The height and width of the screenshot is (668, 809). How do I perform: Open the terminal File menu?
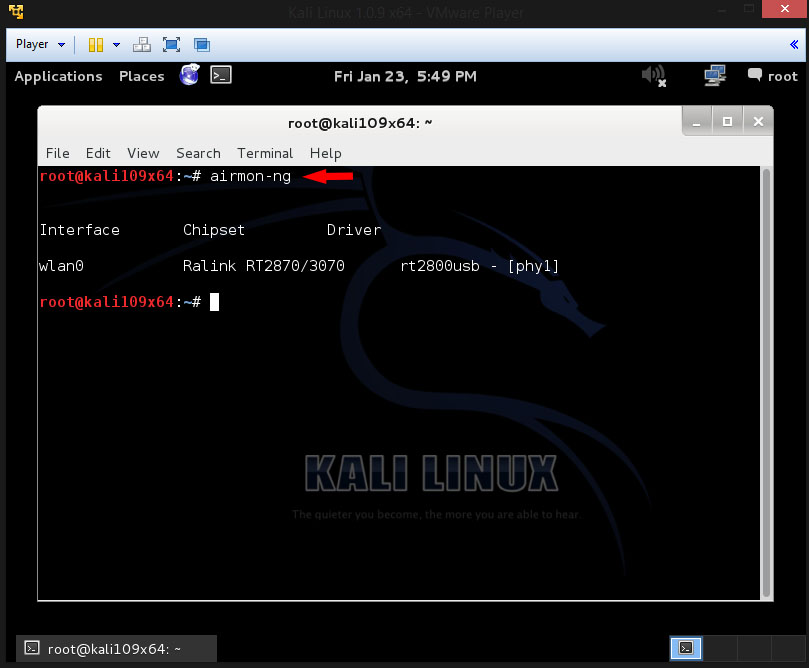(x=57, y=153)
